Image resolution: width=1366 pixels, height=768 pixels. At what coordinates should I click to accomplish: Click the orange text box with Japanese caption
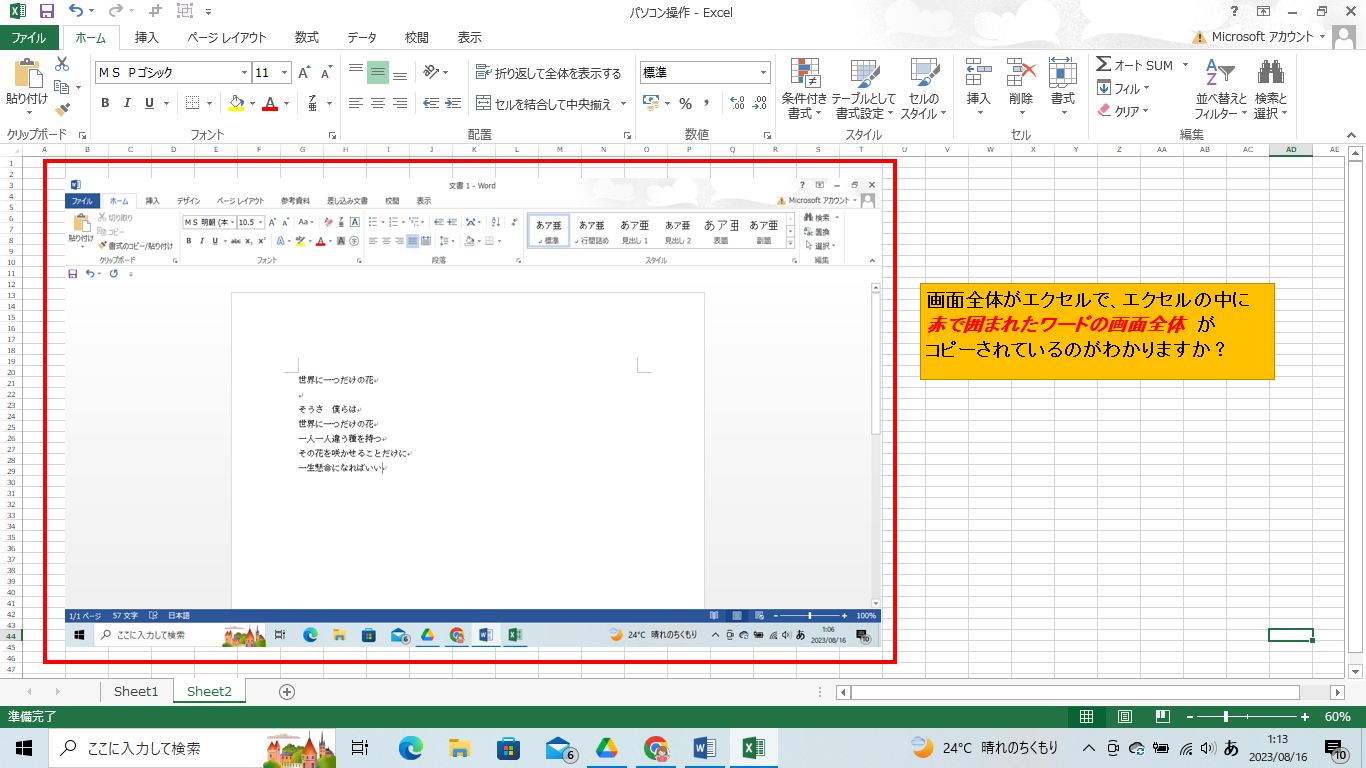[1097, 331]
